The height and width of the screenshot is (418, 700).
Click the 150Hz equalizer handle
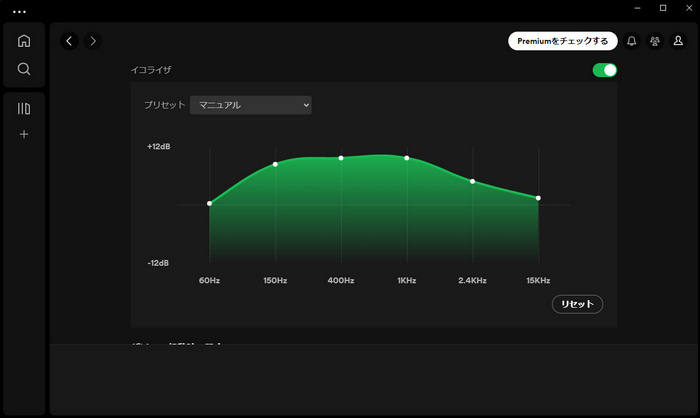click(x=275, y=164)
